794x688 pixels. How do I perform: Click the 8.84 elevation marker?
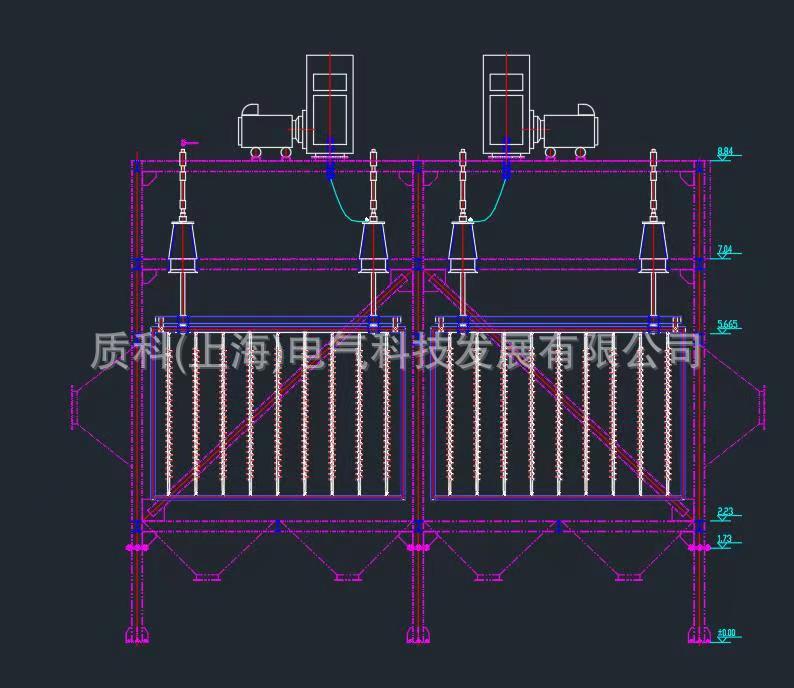[x=725, y=152]
